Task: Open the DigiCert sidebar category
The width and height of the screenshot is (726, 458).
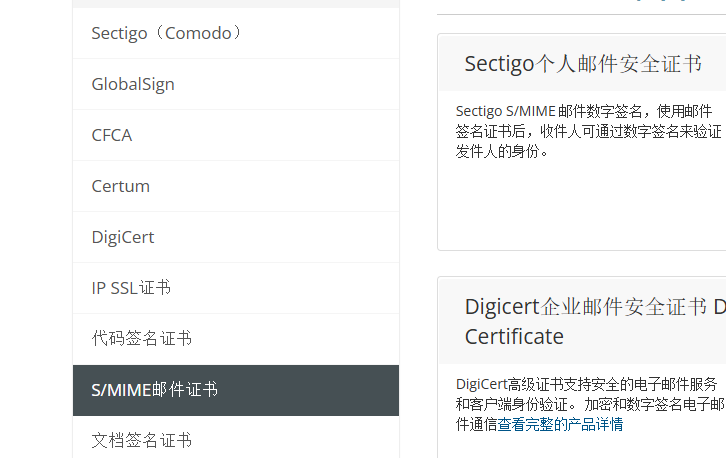Action: 236,237
